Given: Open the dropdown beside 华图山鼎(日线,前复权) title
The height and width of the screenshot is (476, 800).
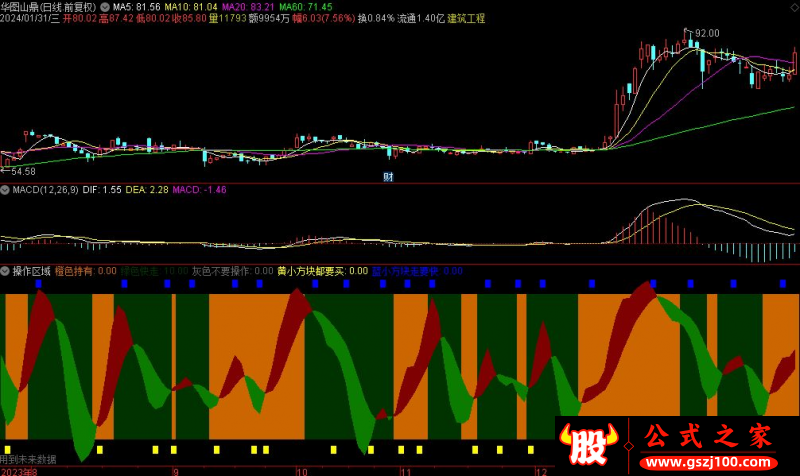Looking at the screenshot, I should coord(105,7).
